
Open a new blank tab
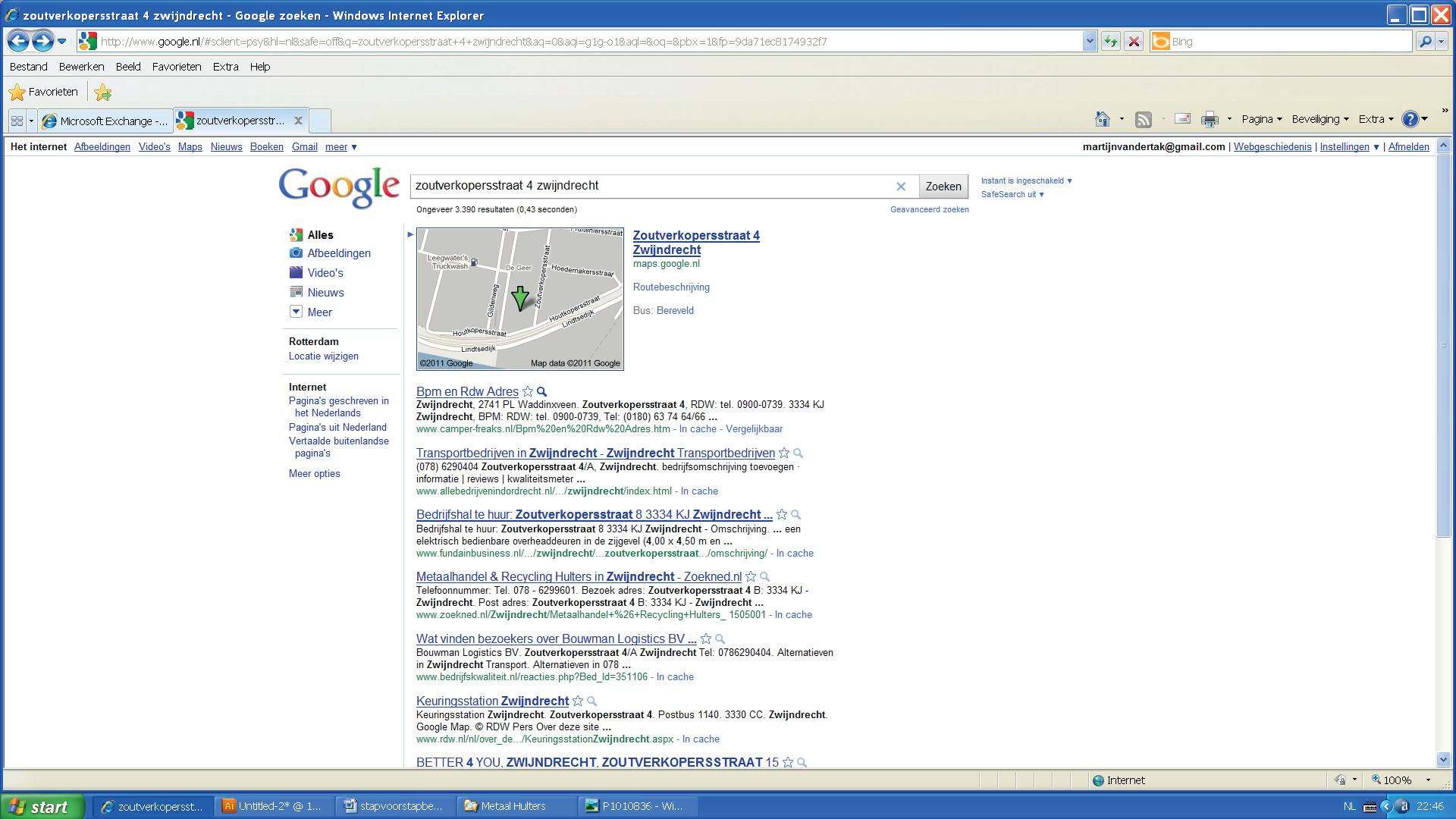click(x=320, y=121)
